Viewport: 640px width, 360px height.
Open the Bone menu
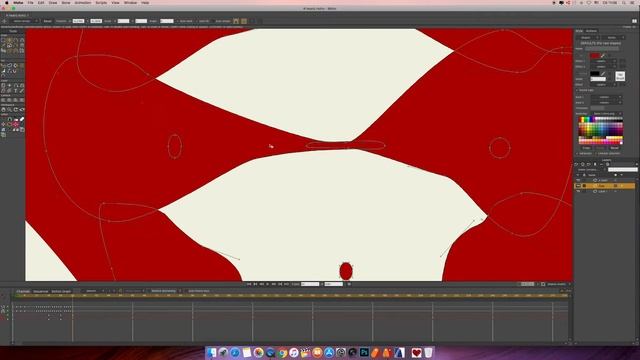tap(66, 2)
